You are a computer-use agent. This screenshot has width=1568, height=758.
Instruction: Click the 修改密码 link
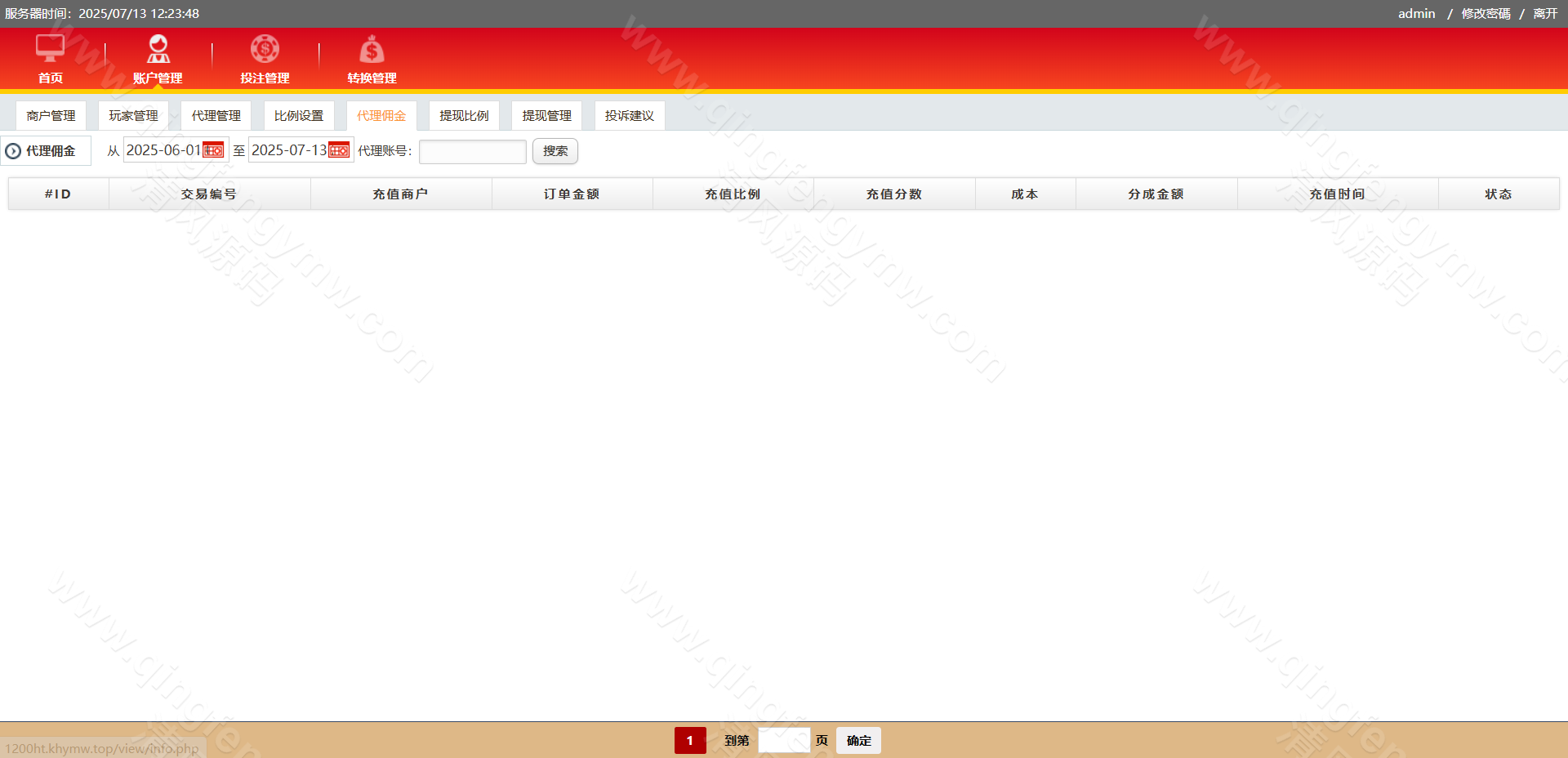[x=1486, y=14]
